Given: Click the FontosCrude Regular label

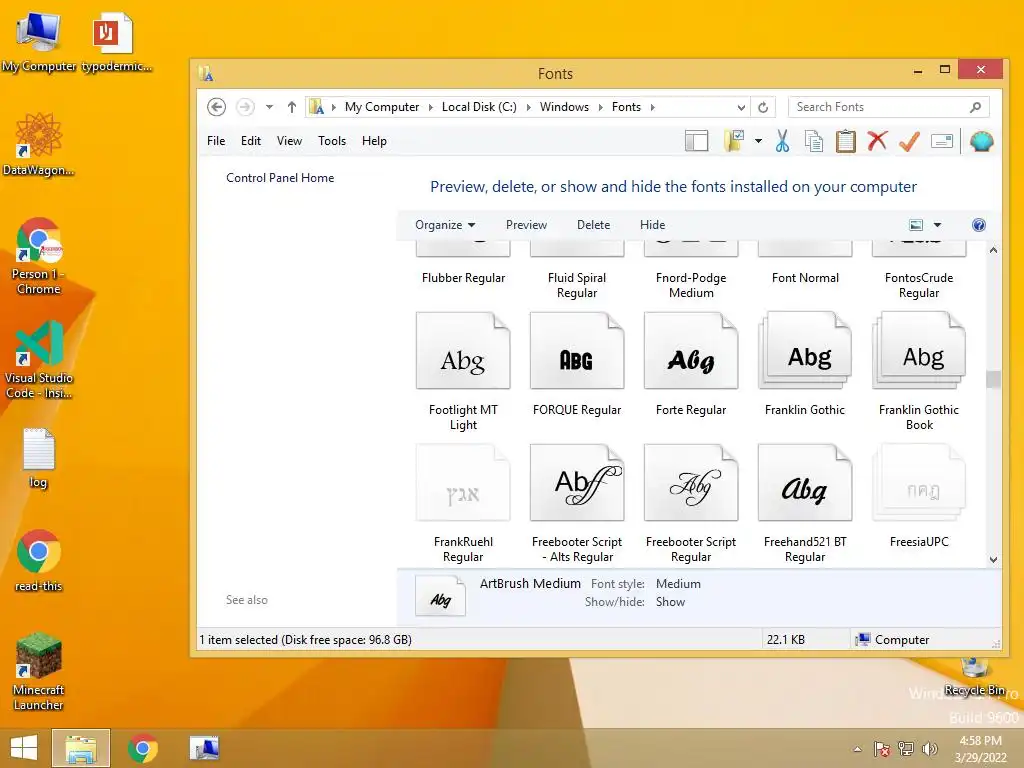Looking at the screenshot, I should click(x=919, y=285).
